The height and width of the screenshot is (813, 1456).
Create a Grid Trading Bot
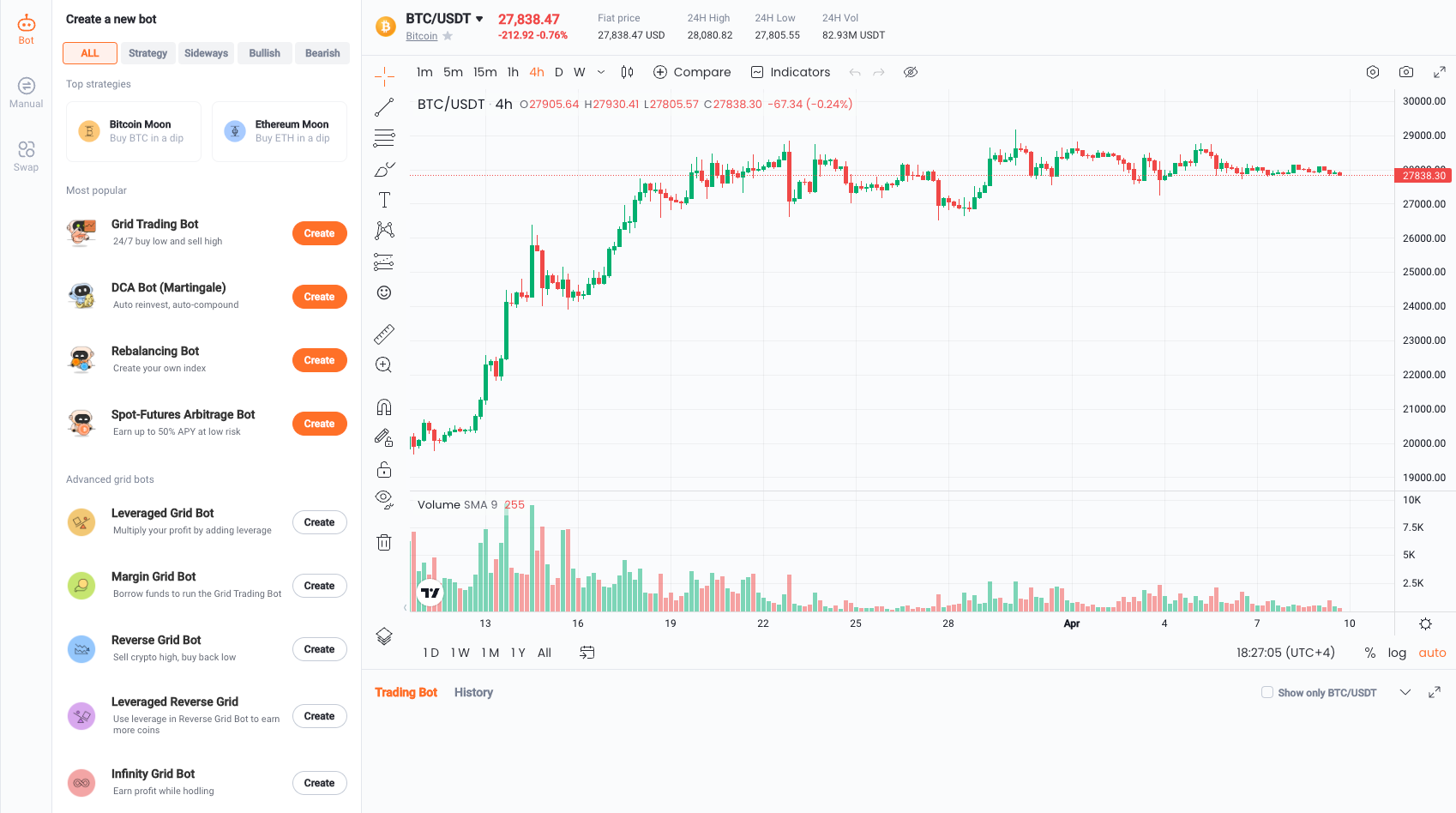pyautogui.click(x=320, y=233)
